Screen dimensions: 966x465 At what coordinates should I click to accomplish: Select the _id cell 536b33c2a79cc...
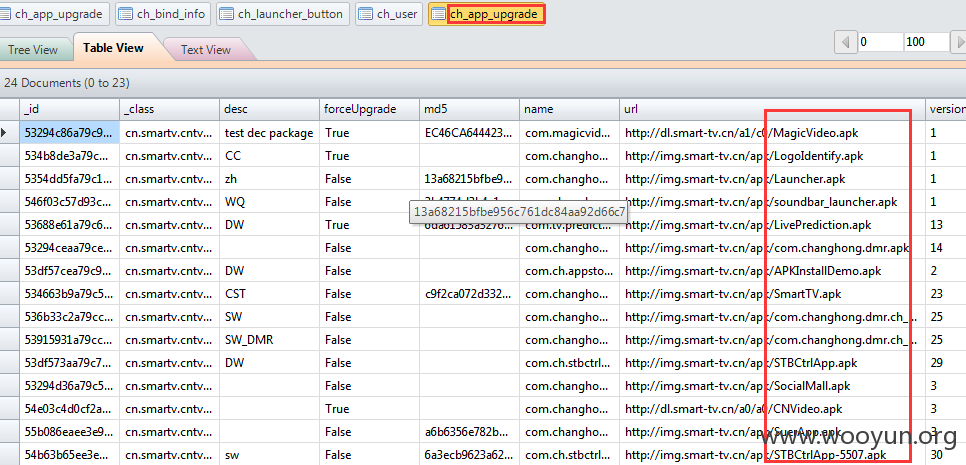[70, 317]
